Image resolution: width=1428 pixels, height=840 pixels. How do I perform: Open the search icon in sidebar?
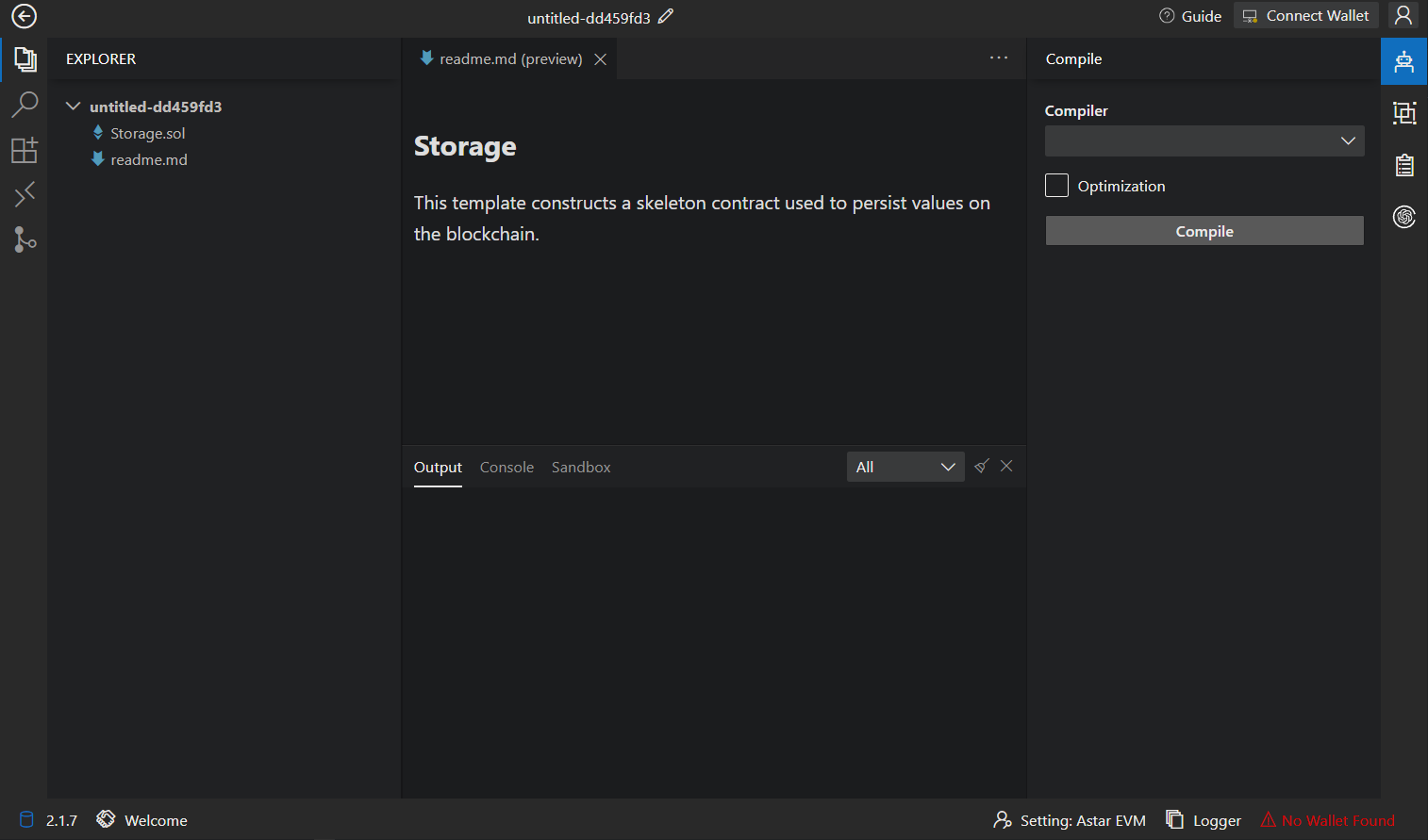coord(25,104)
